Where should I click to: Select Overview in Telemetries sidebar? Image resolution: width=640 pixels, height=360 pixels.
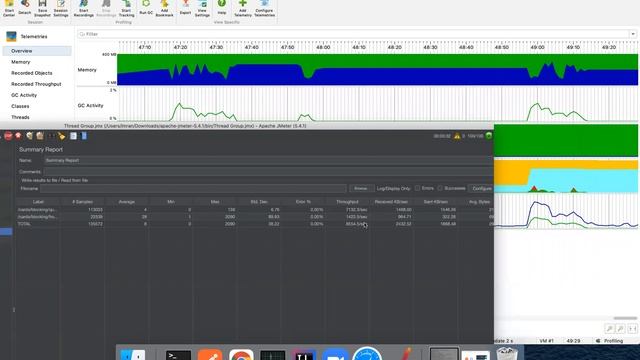[37, 51]
